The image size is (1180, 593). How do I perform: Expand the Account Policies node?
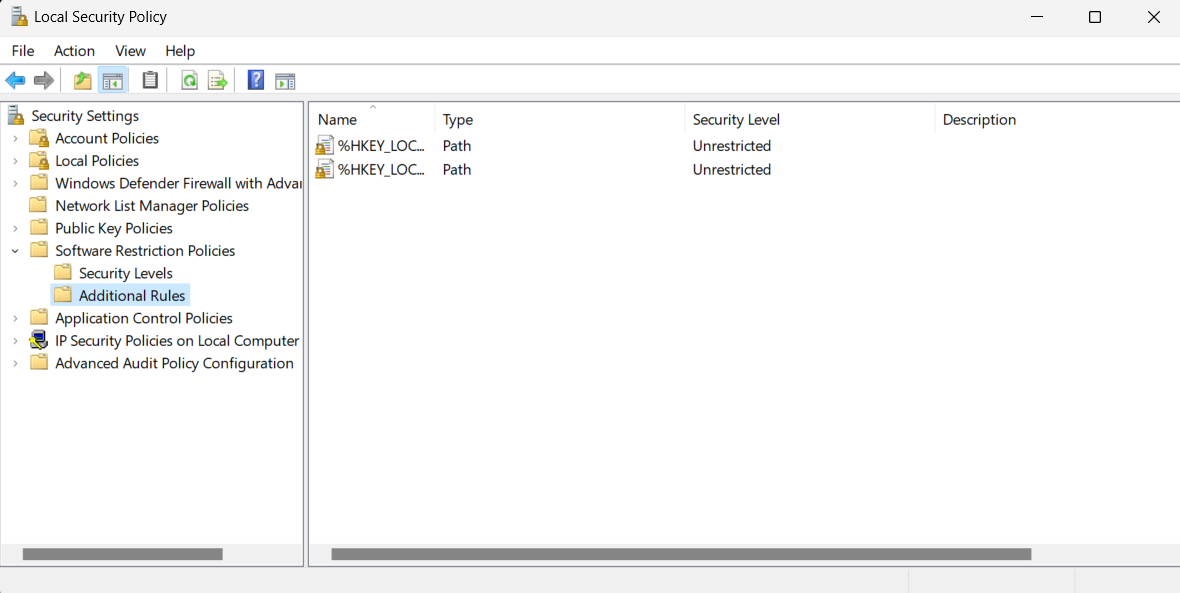(x=14, y=138)
